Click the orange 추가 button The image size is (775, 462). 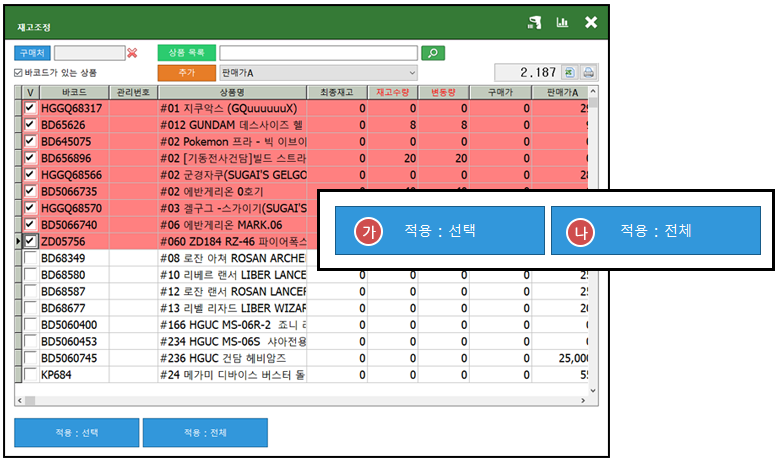(x=187, y=73)
